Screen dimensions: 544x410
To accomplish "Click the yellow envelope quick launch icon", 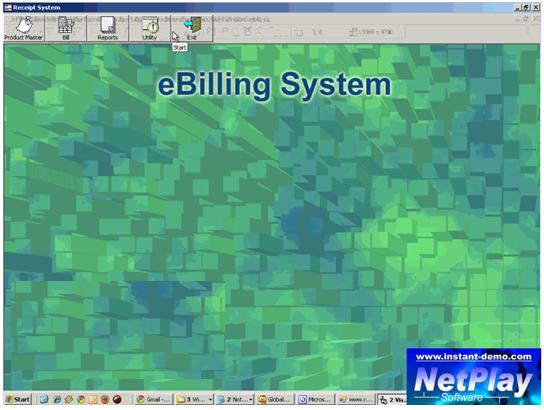I will coord(93,399).
